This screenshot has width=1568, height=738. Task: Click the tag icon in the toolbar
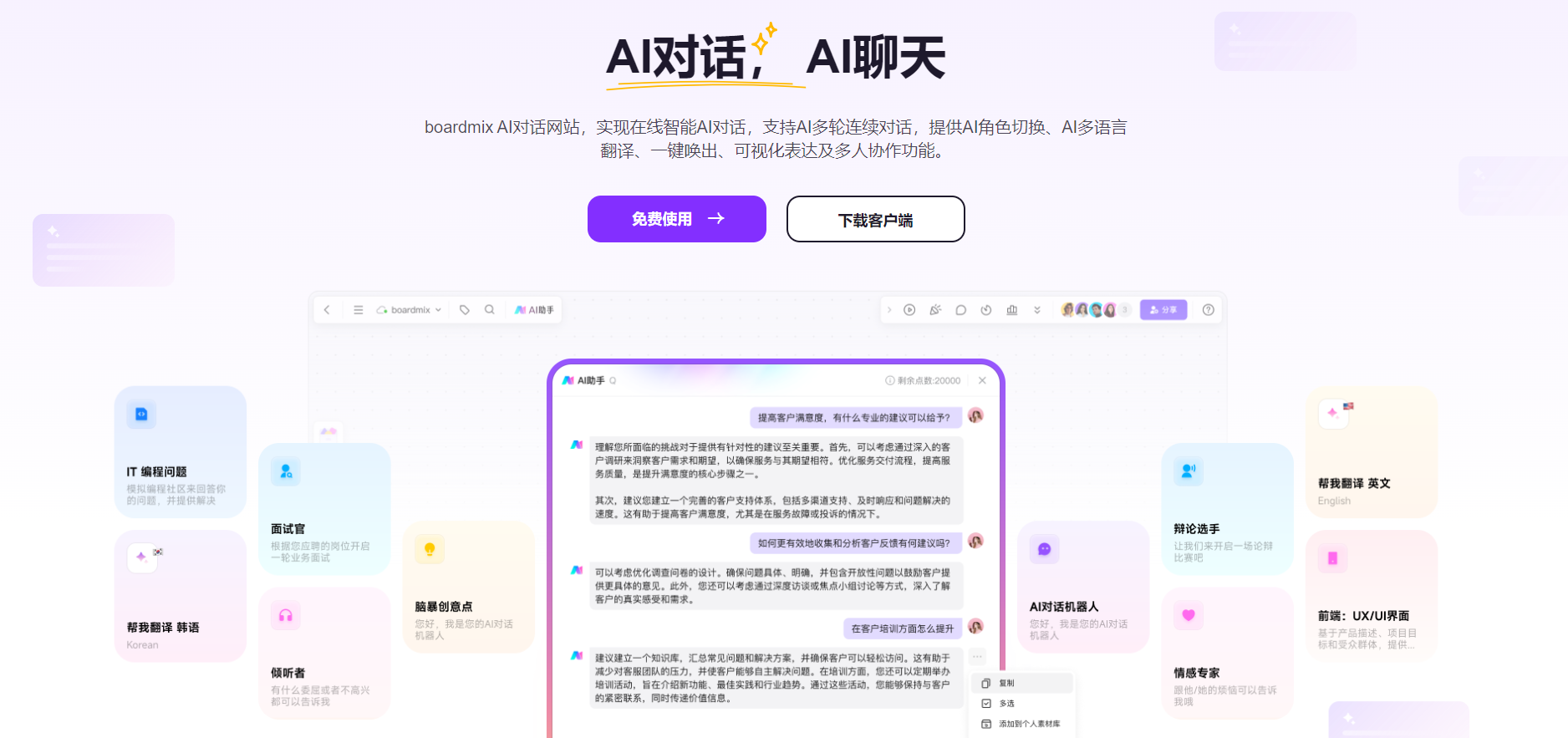[x=465, y=310]
